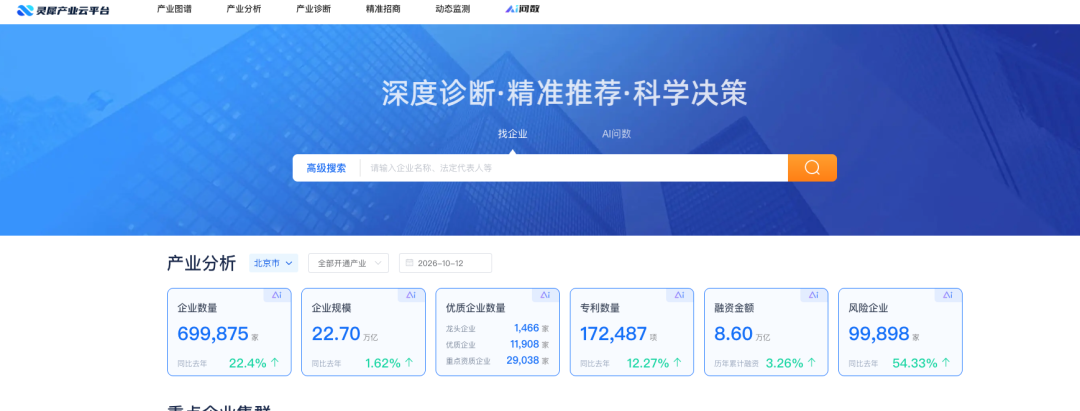This screenshot has width=1080, height=411.
Task: Click the AI badge on 风险企业 card
Action: [948, 295]
